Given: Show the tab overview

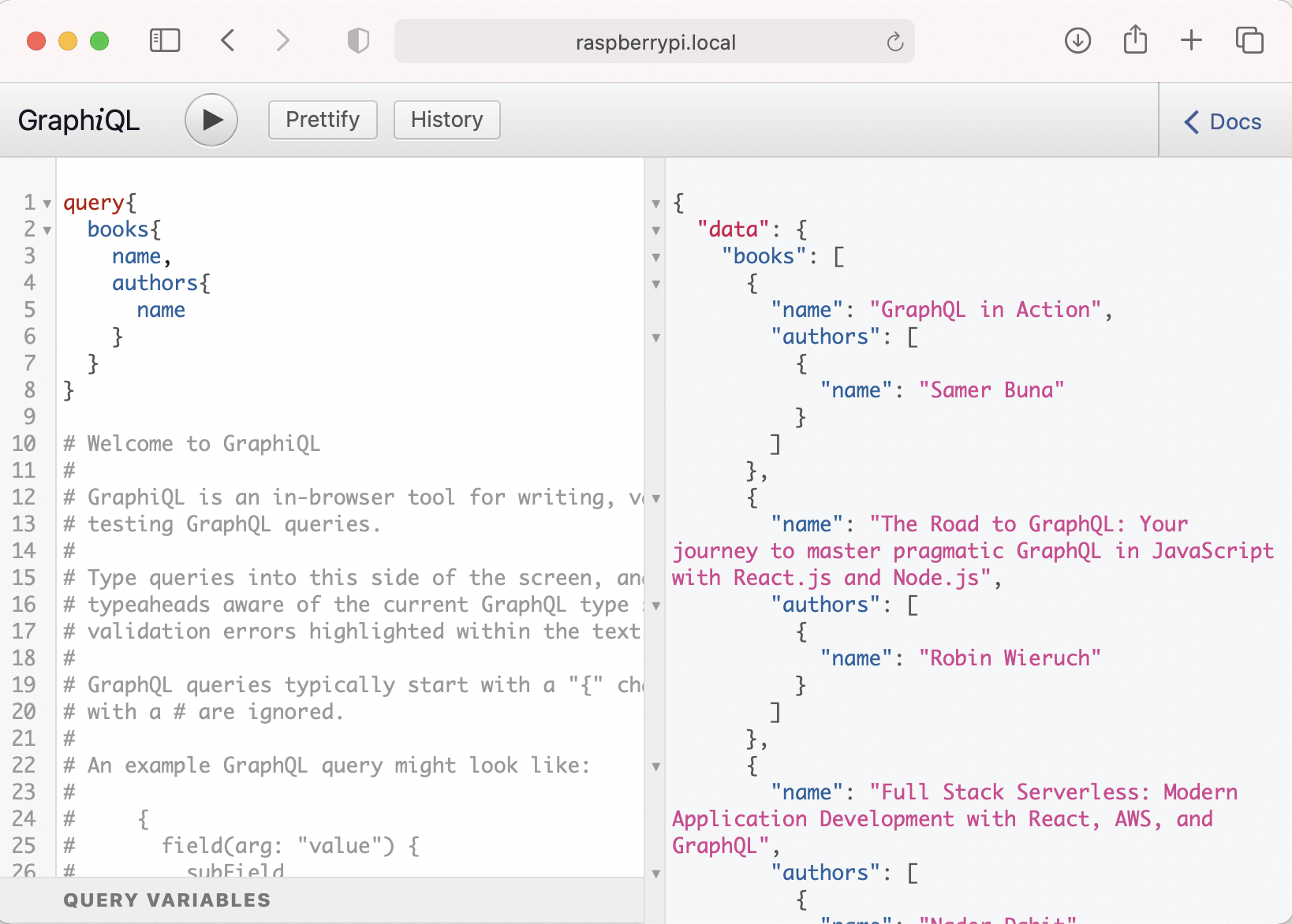Looking at the screenshot, I should pos(1249,40).
